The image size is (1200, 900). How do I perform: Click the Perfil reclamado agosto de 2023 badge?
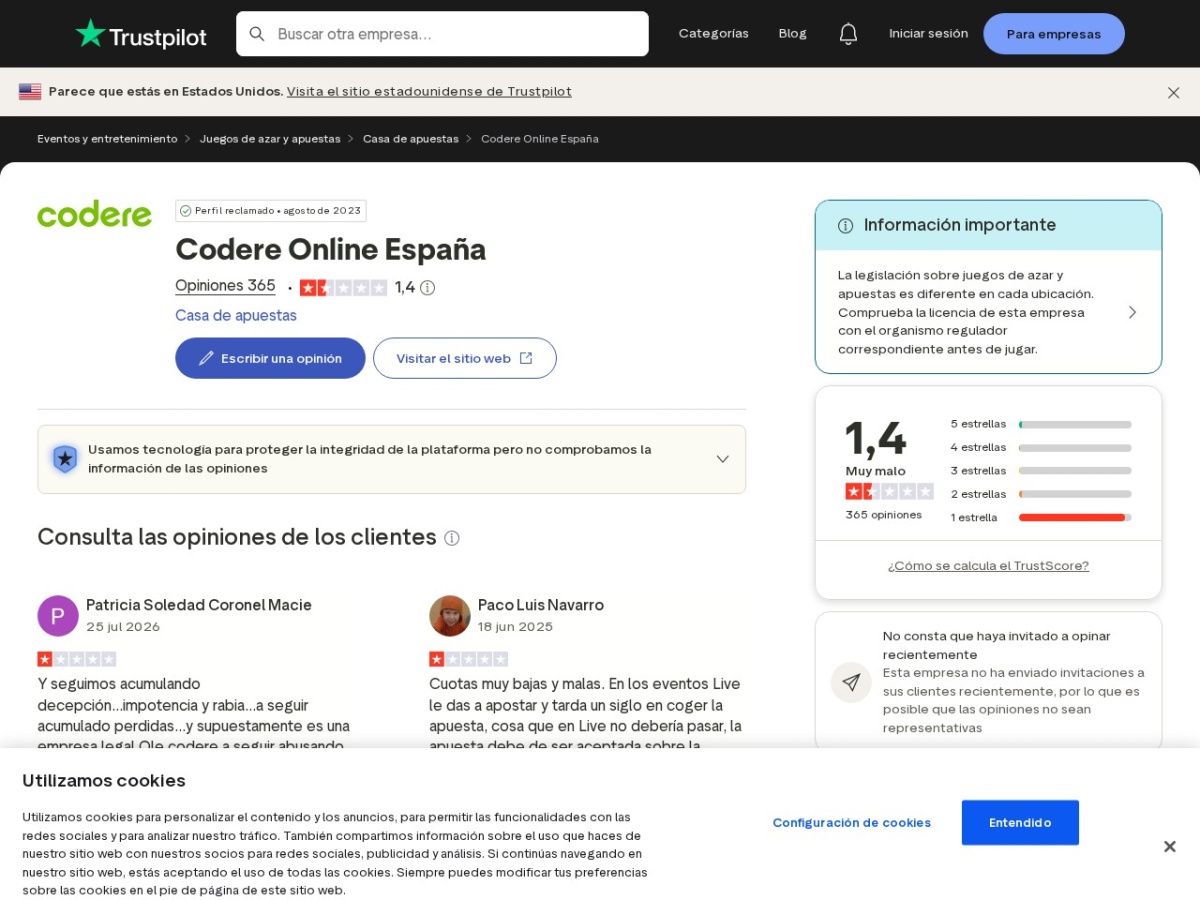coord(271,211)
